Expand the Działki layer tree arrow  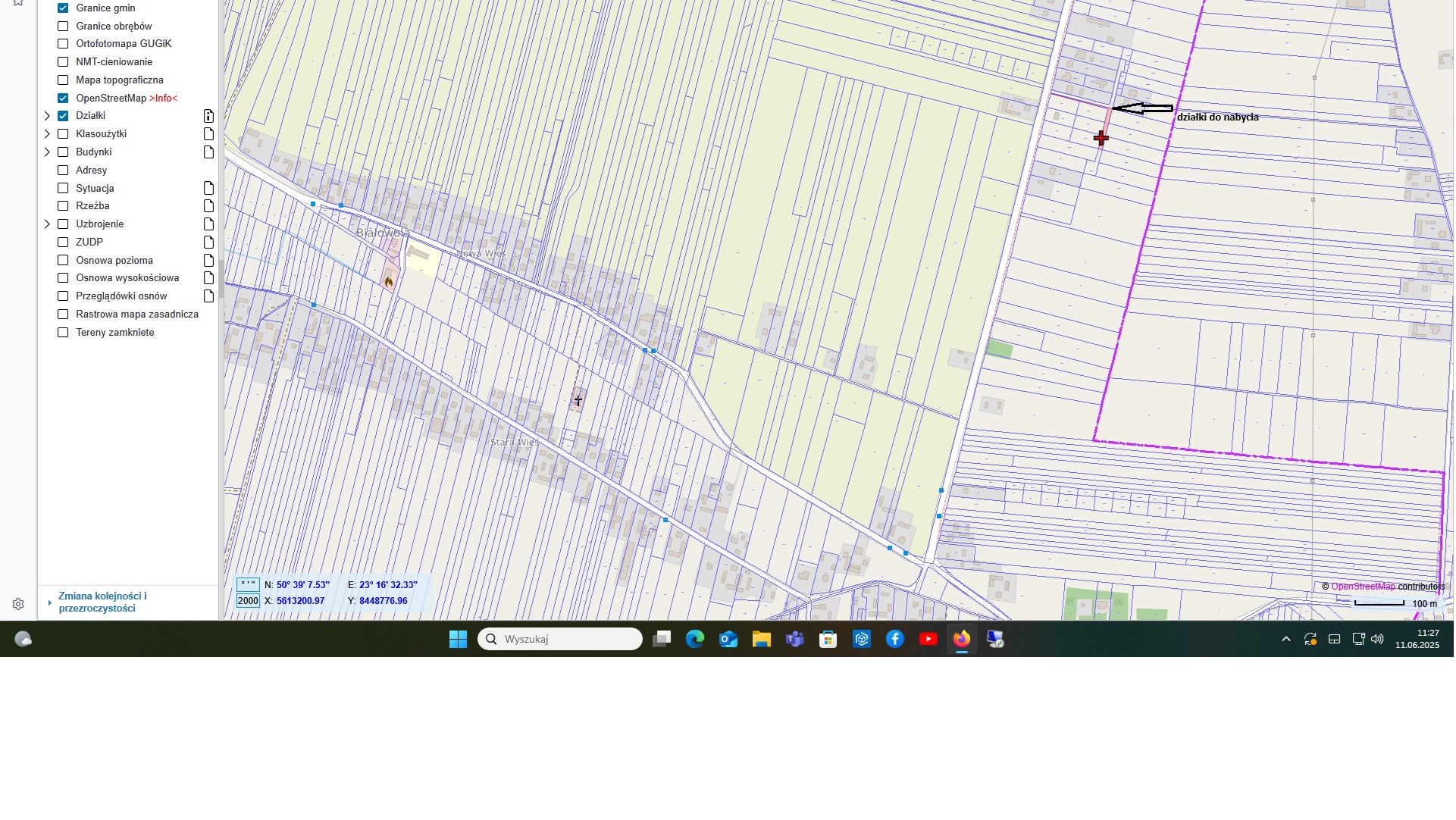[47, 116]
